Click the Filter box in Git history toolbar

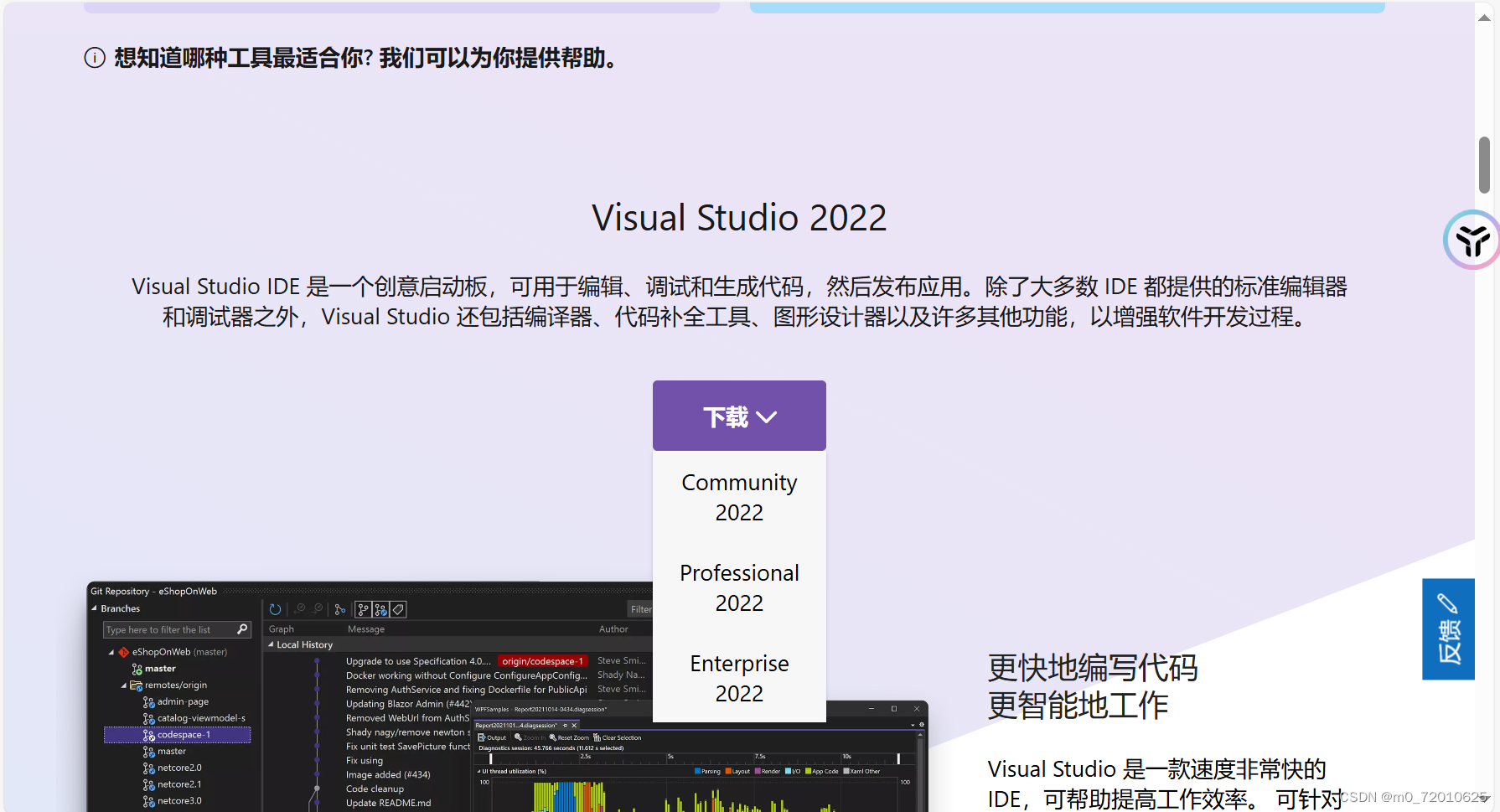(640, 609)
